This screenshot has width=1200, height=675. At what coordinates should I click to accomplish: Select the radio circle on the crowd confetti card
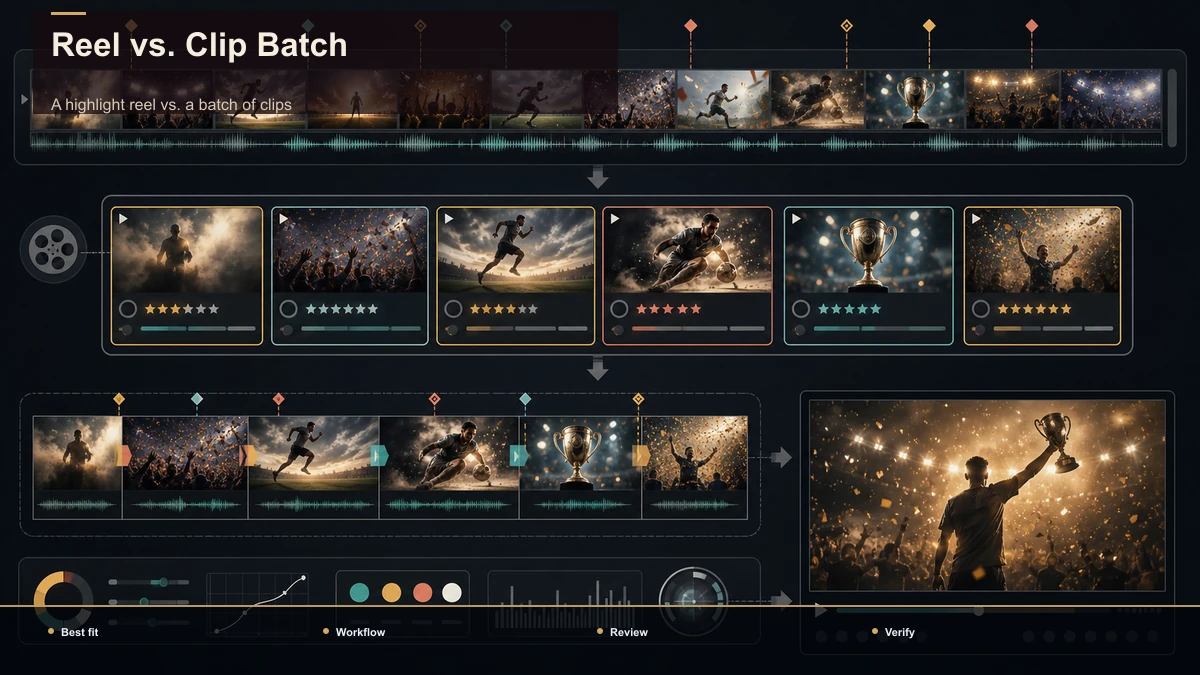tap(289, 309)
